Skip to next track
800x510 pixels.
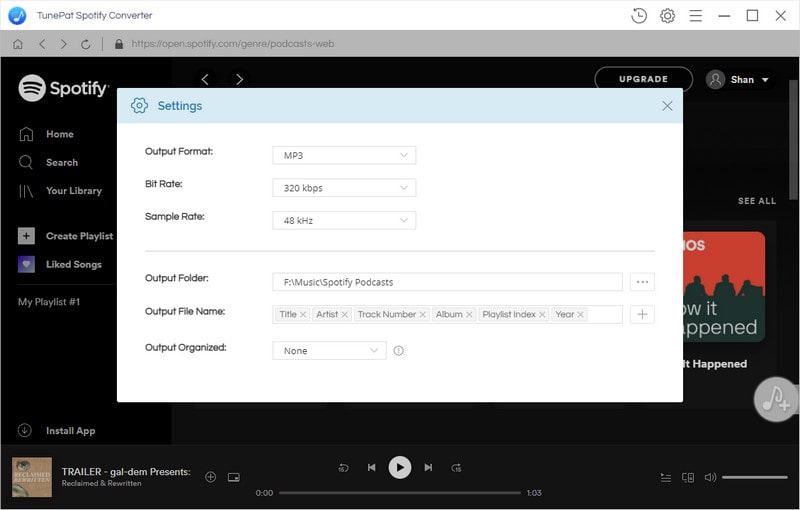(428, 468)
